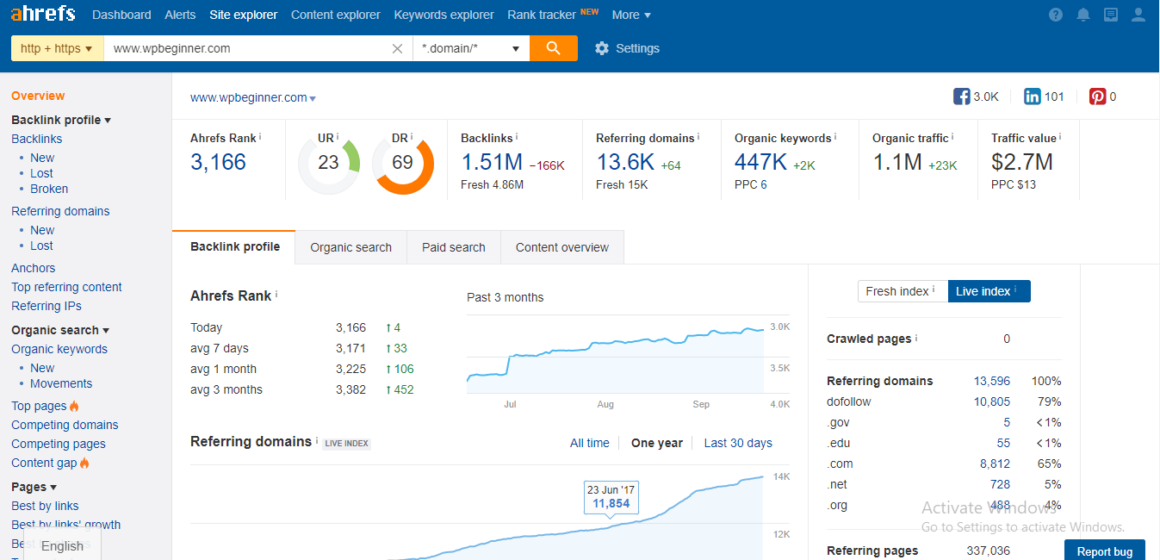The width and height of the screenshot is (1160, 560).
Task: Open Movements under Organic keywords
Action: pyautogui.click(x=61, y=383)
